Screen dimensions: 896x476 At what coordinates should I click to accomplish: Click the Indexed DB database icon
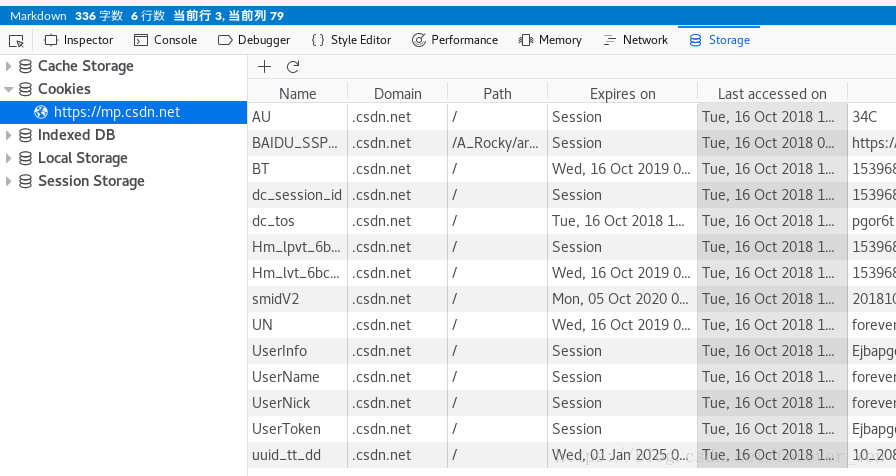tap(25, 135)
